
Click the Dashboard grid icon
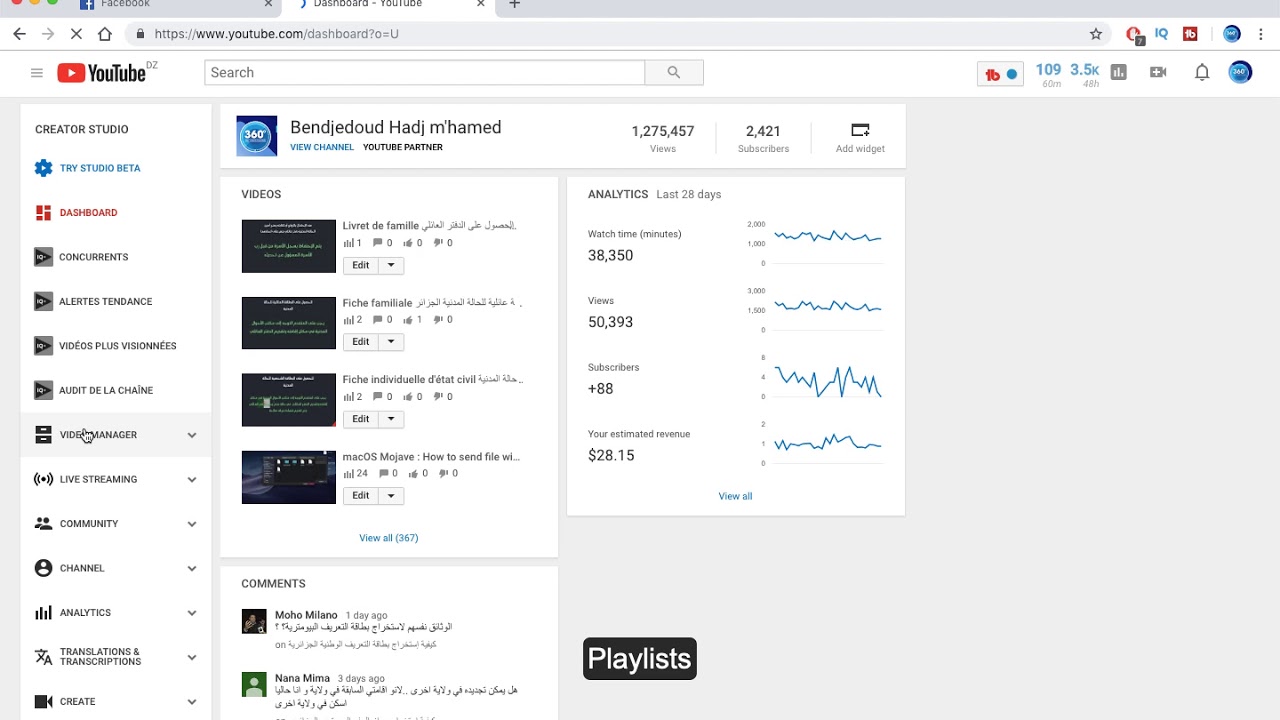tap(43, 213)
